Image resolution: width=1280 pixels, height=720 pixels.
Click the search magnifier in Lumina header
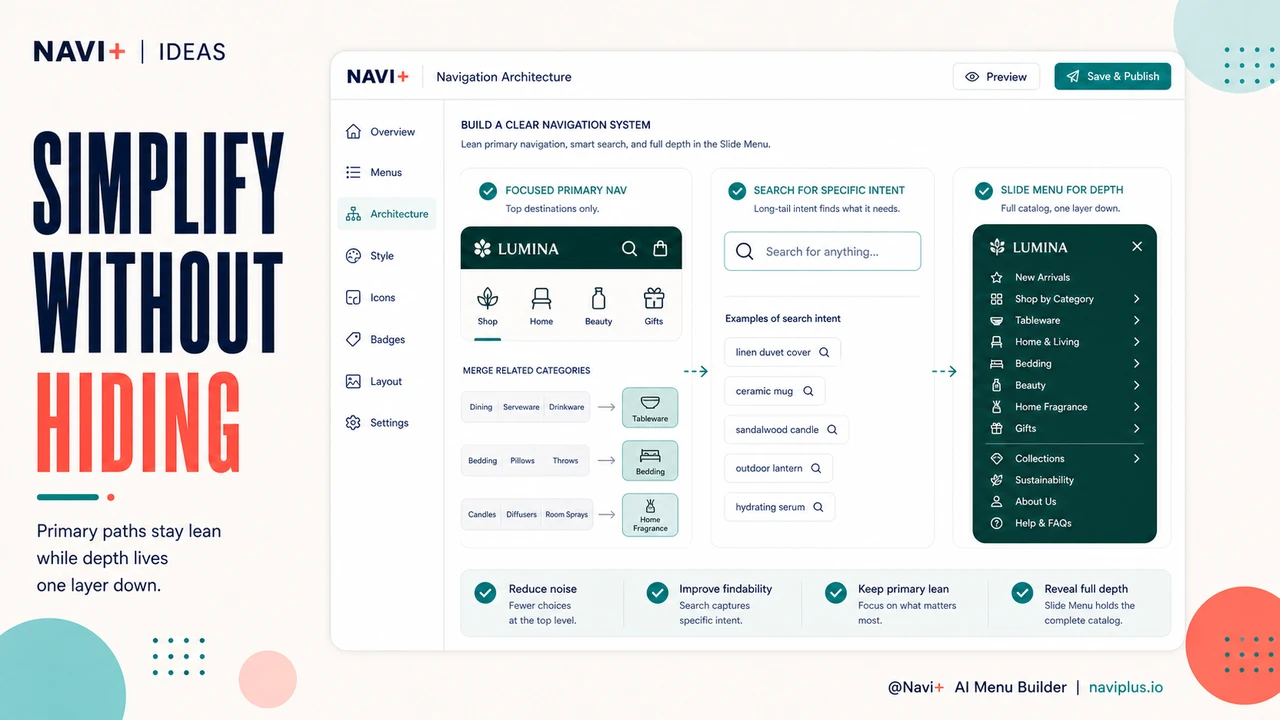click(x=629, y=249)
